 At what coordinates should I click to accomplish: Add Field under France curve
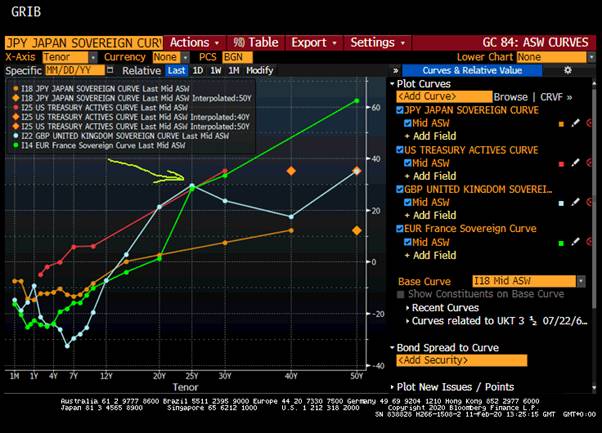431,255
